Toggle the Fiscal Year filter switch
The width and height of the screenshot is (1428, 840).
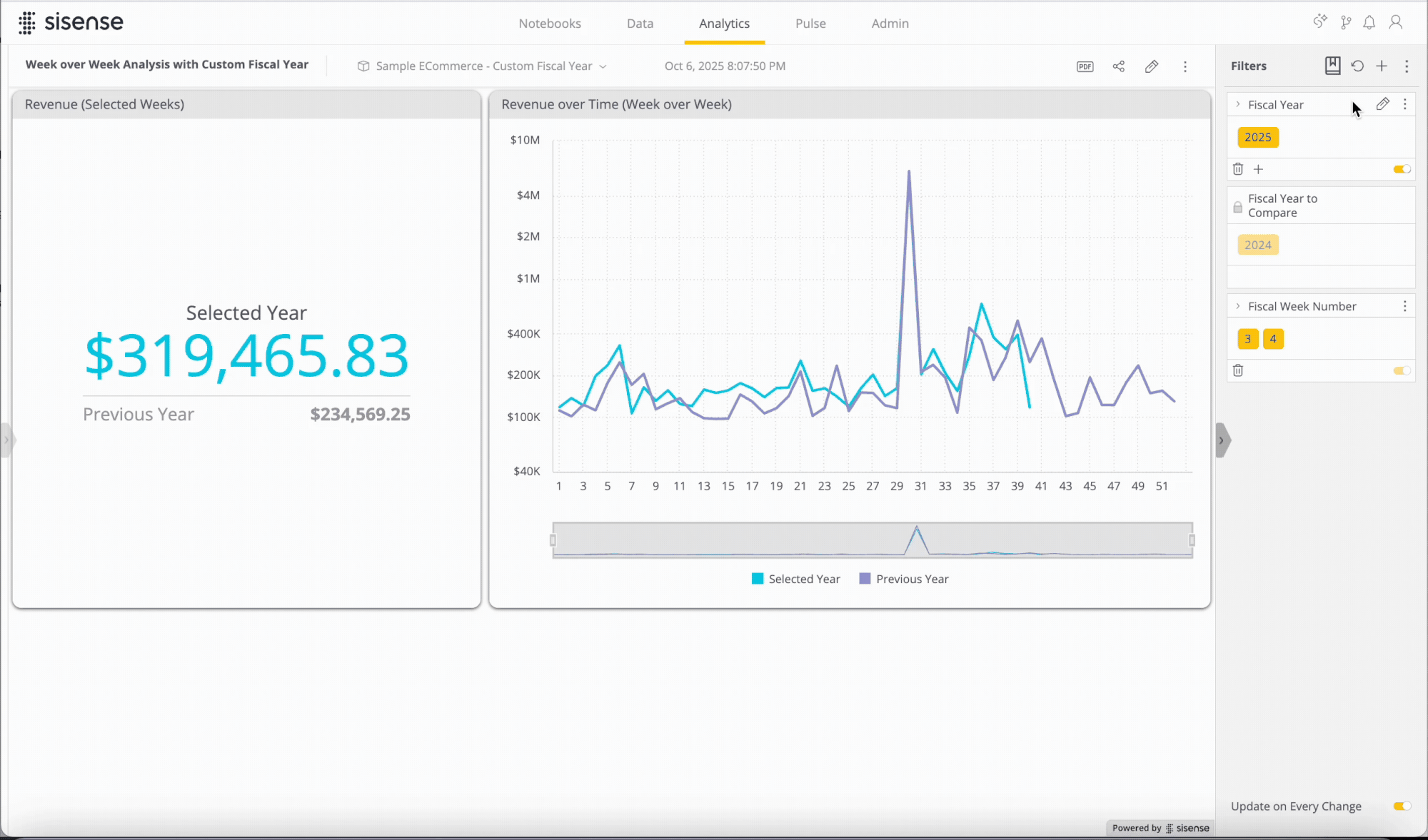(1402, 169)
